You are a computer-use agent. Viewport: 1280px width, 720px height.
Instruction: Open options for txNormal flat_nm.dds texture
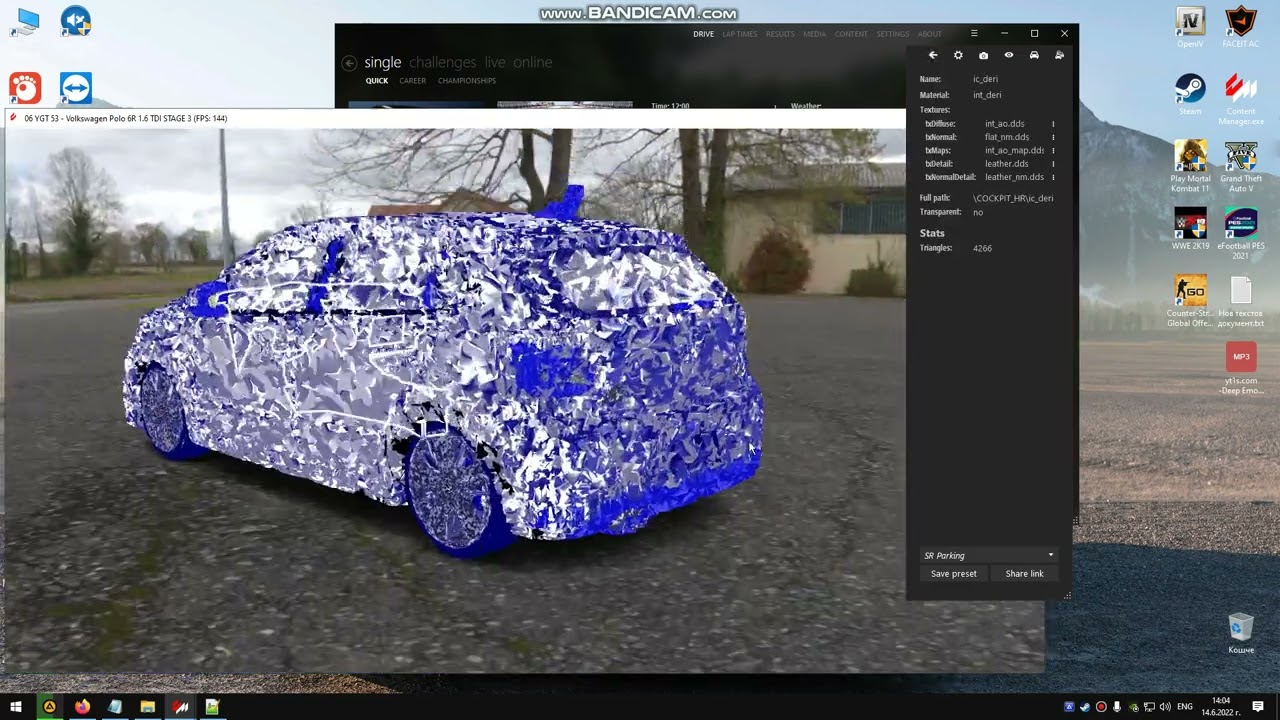(x=1053, y=137)
